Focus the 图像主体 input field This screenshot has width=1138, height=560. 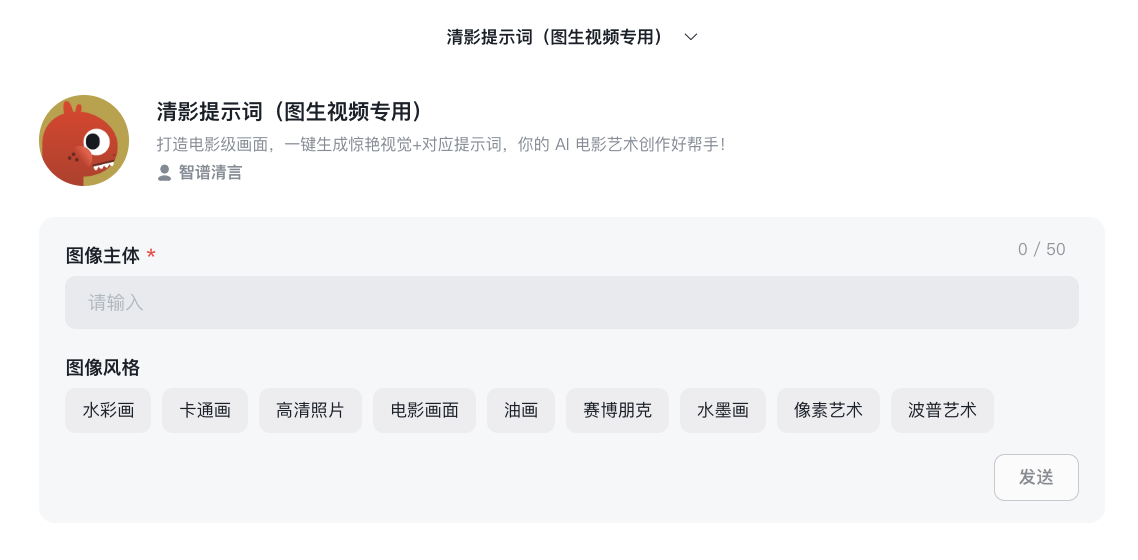click(572, 302)
